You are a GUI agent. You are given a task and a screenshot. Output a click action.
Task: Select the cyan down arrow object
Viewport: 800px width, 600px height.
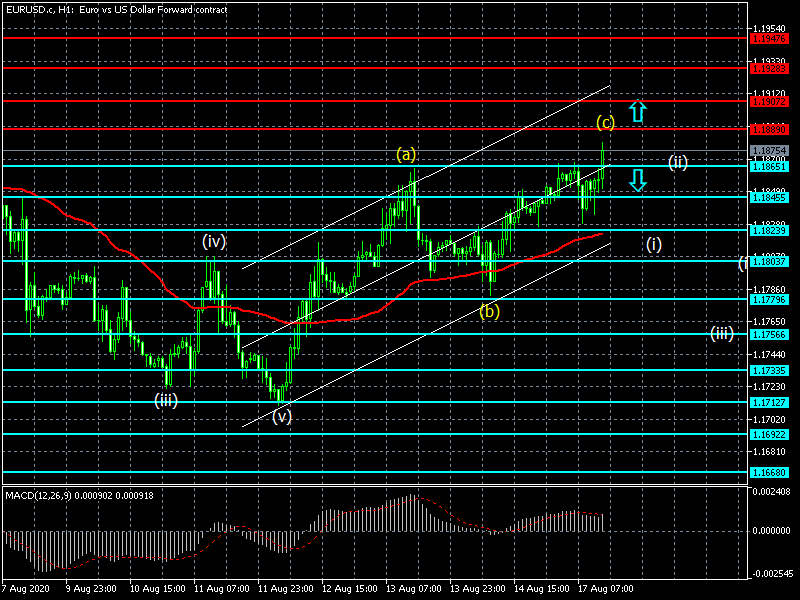(x=637, y=180)
